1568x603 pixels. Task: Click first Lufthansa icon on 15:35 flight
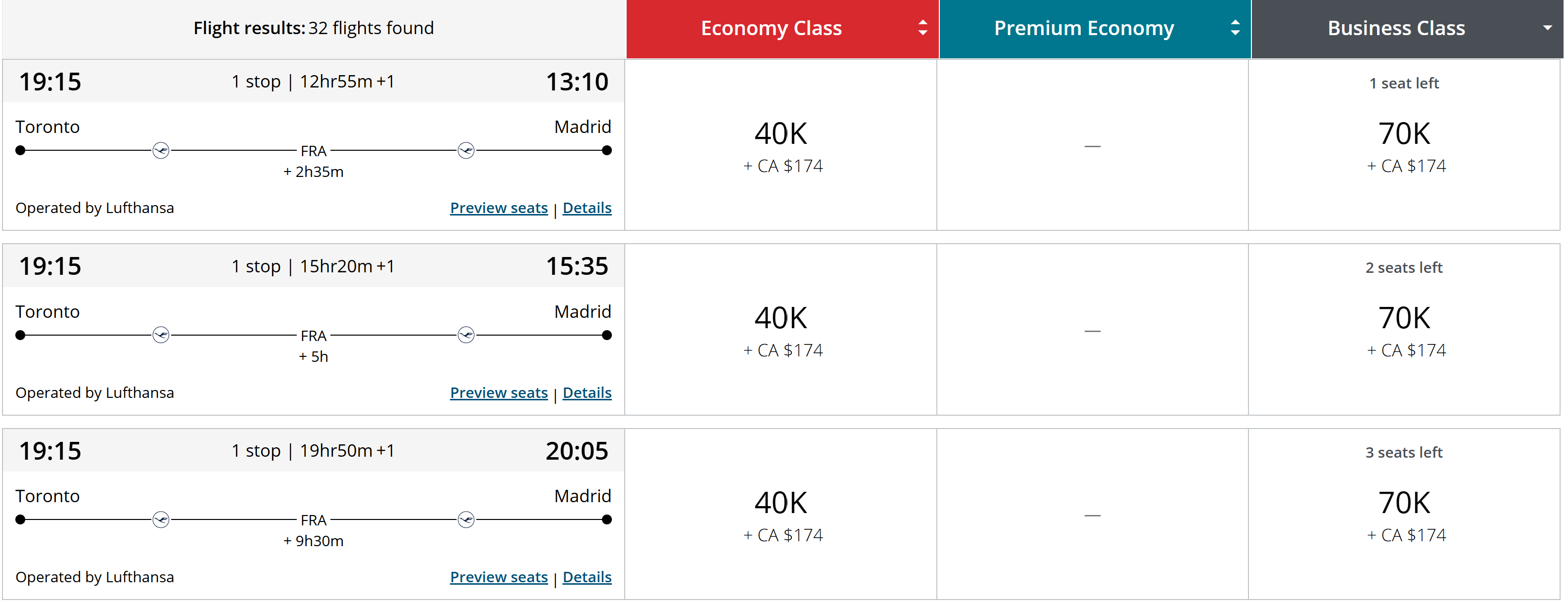[x=161, y=335]
